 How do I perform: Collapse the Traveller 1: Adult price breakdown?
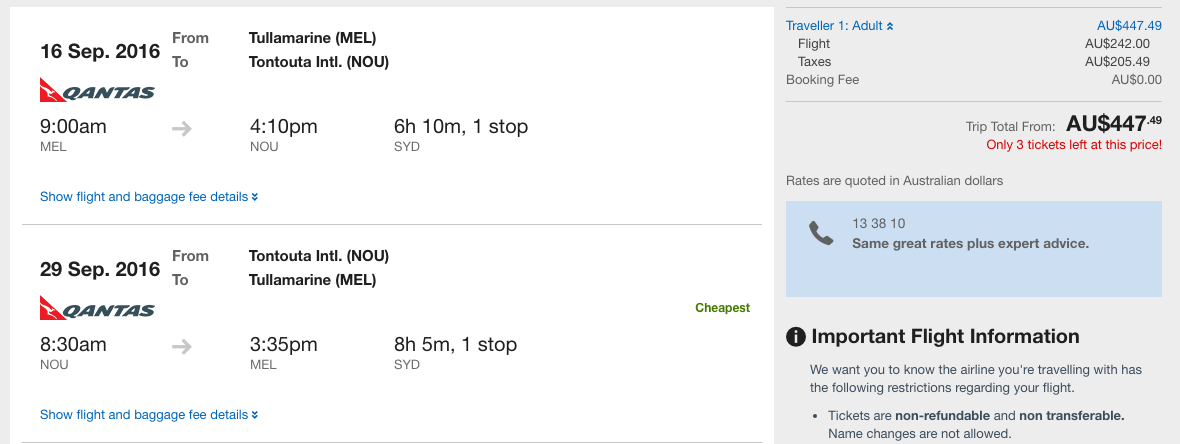click(x=840, y=26)
